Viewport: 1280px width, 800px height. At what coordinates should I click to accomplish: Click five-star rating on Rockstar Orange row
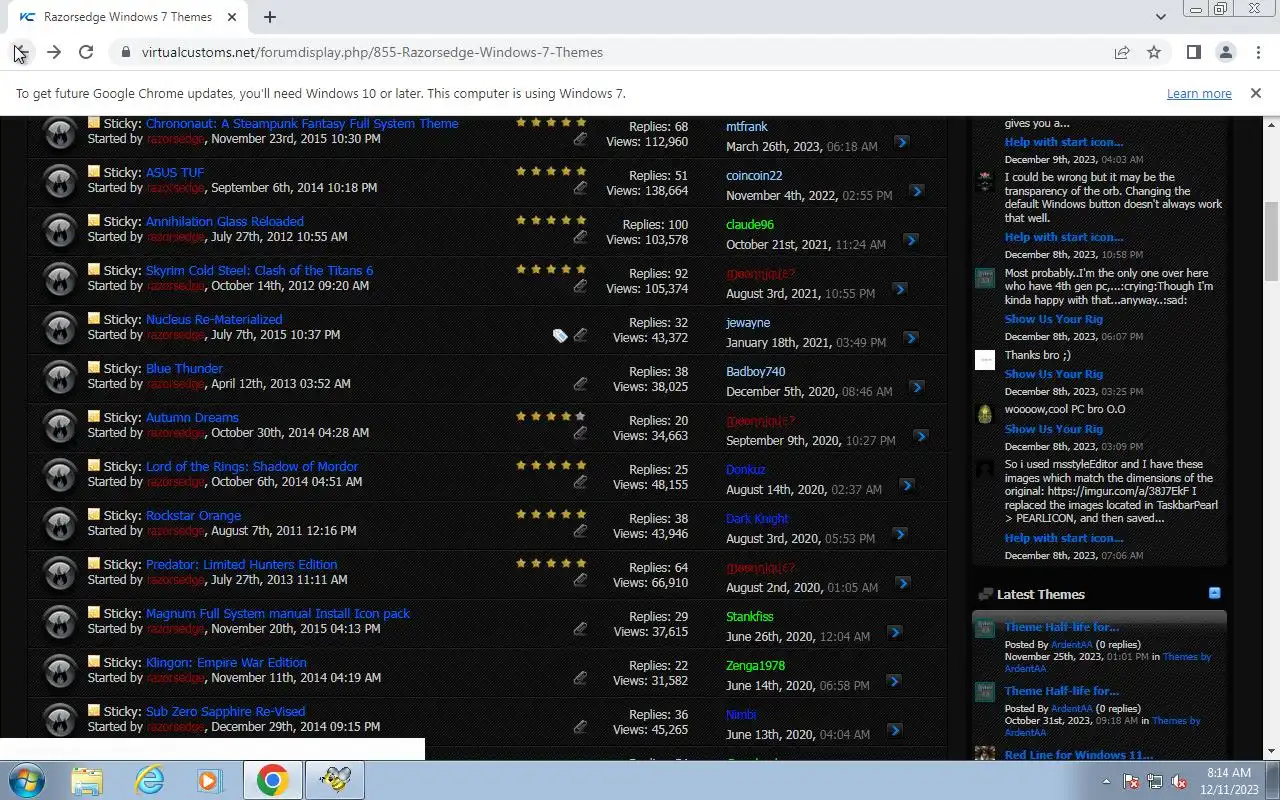click(551, 515)
